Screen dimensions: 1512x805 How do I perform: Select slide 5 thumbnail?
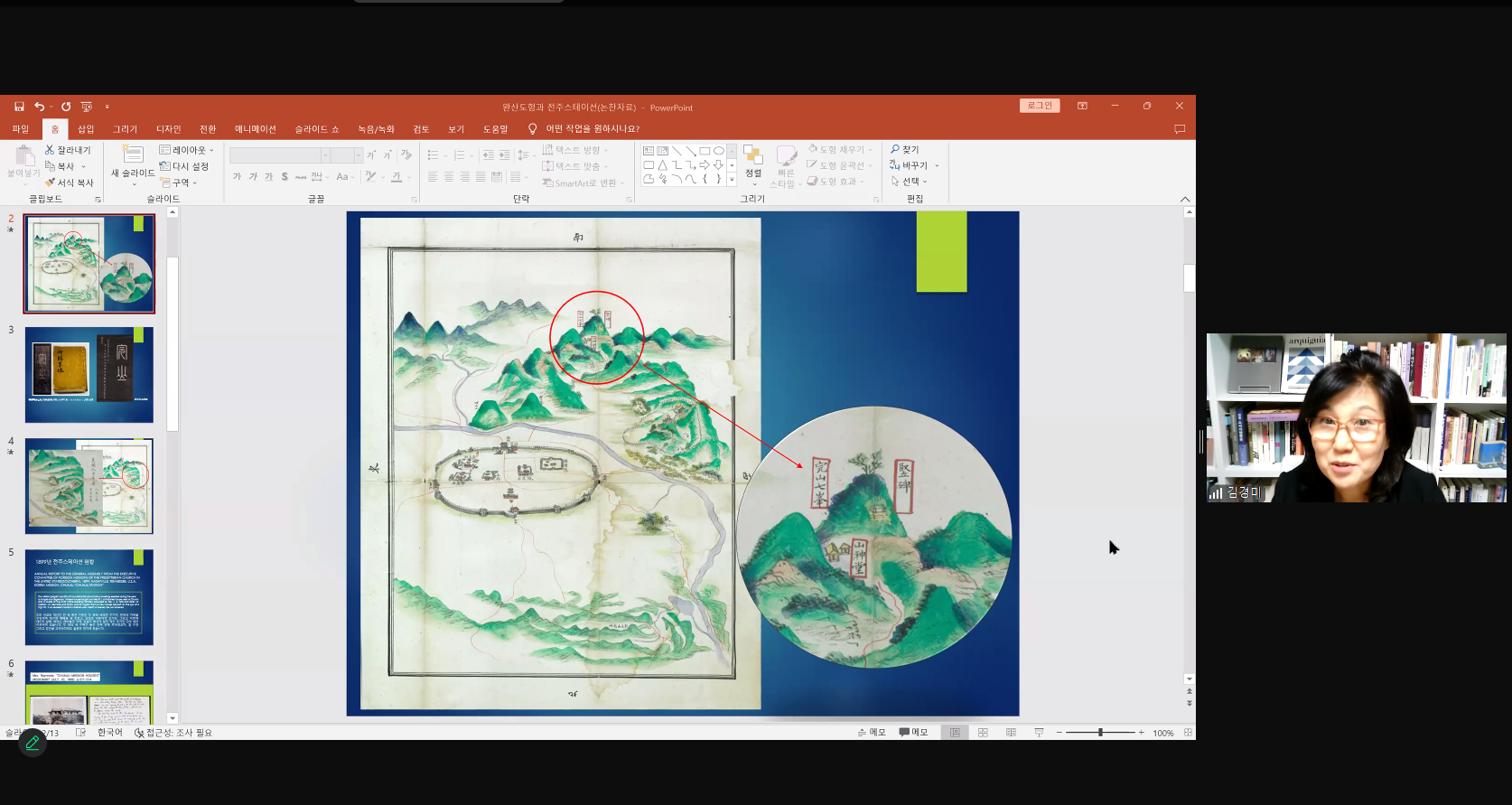89,597
